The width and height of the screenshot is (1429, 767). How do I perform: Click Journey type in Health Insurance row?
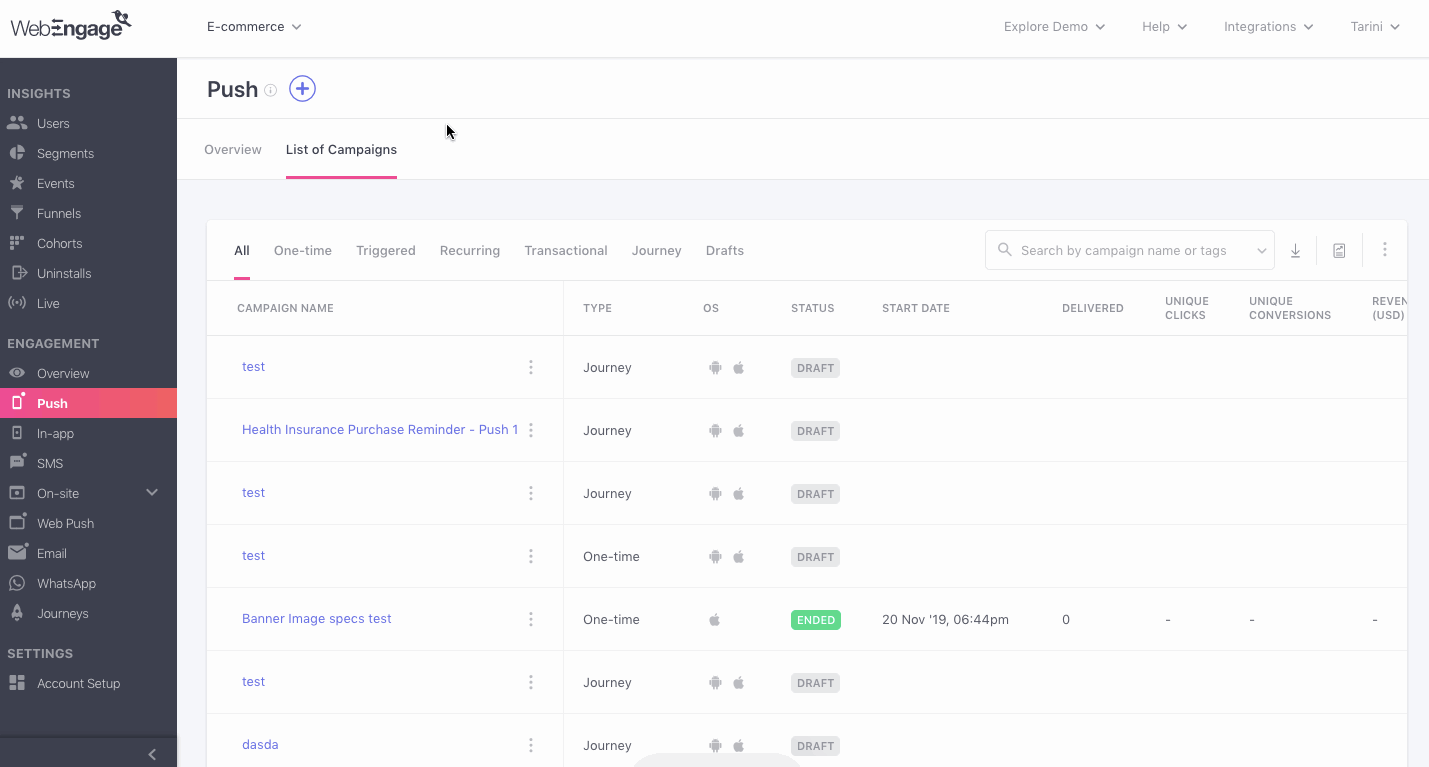[607, 431]
